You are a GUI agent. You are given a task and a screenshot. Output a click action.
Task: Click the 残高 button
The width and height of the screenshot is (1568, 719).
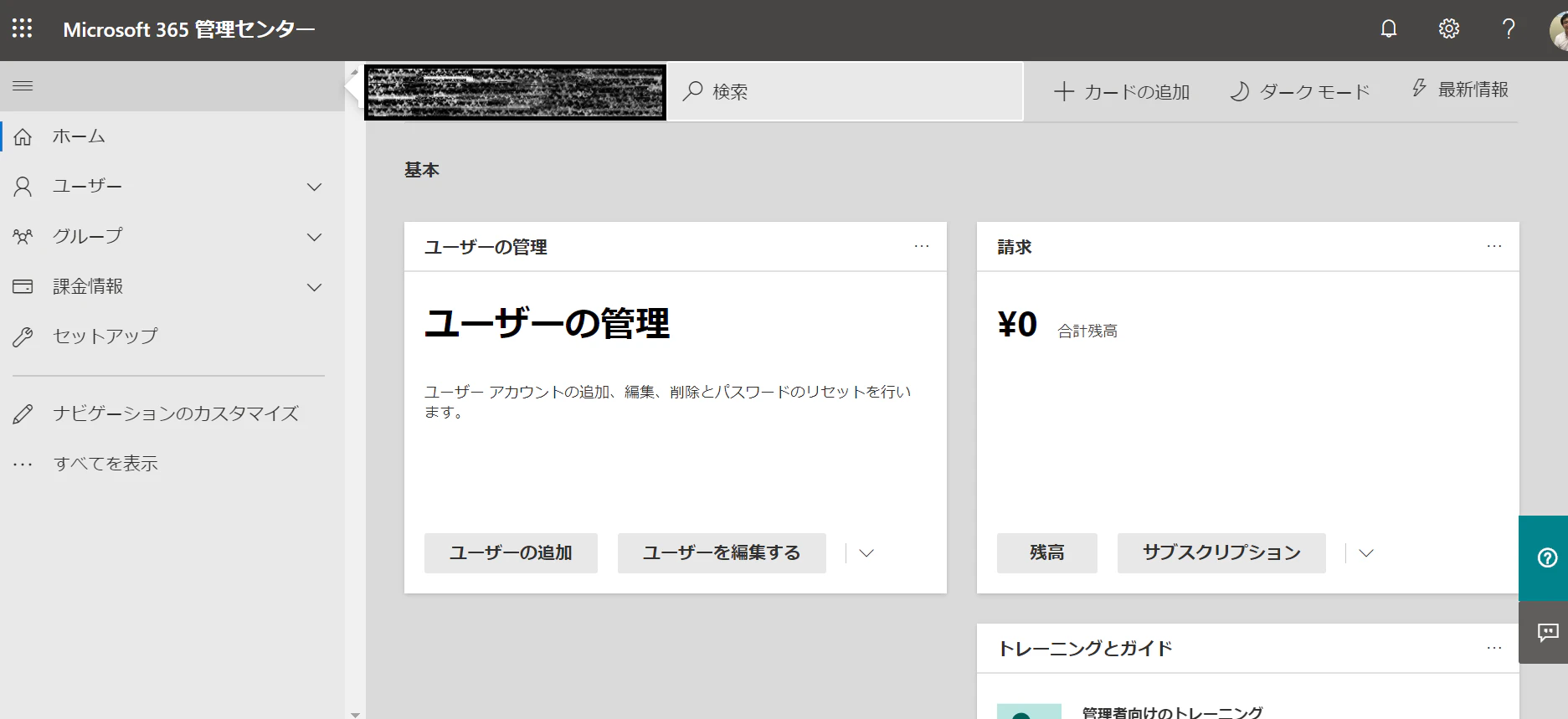click(1047, 553)
